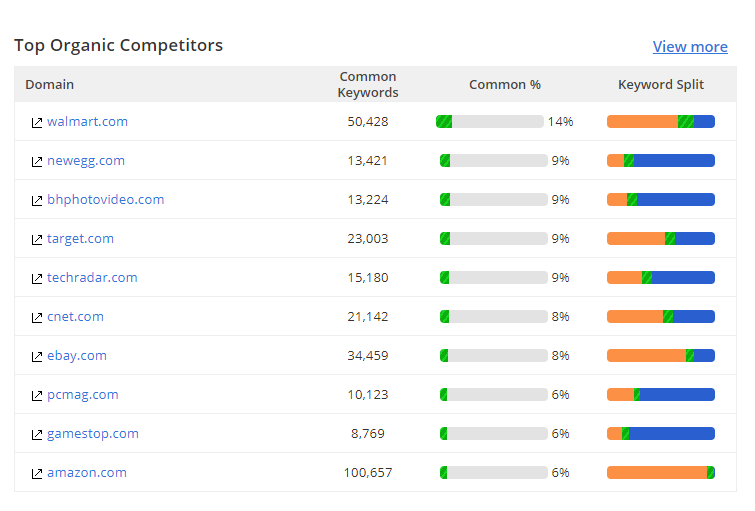Click the Domain column header
The width and height of the screenshot is (755, 511).
coord(50,85)
